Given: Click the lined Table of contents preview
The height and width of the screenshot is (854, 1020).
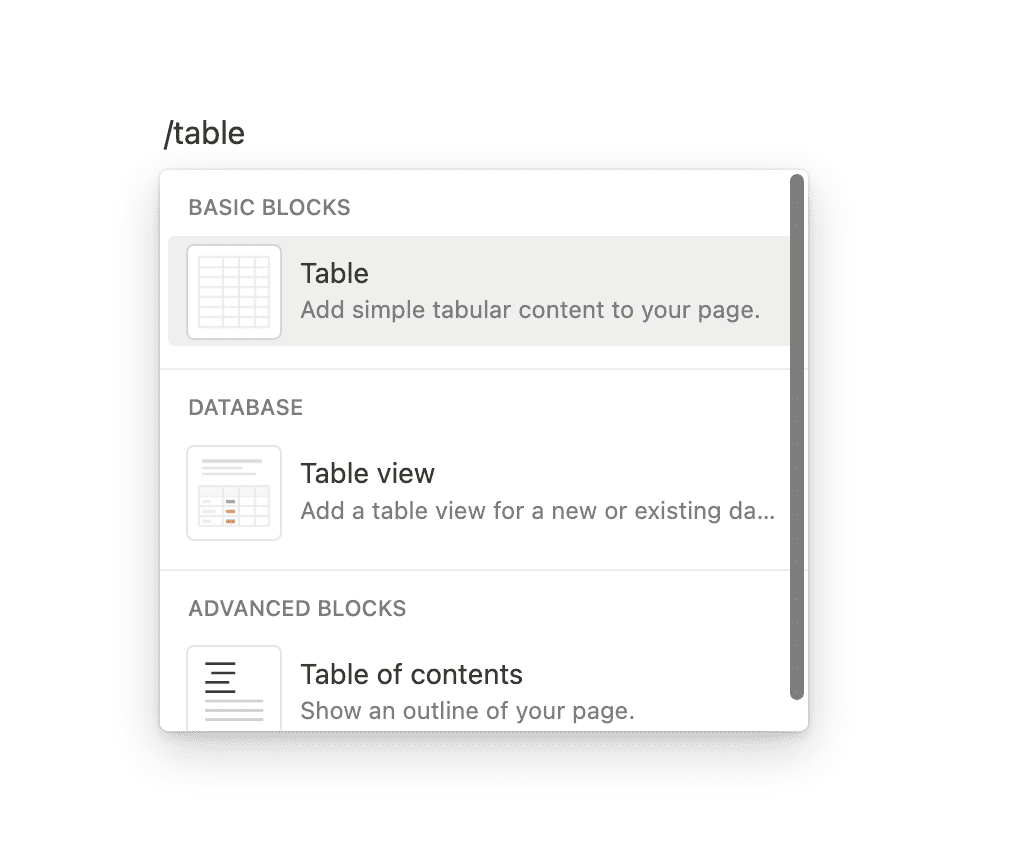Looking at the screenshot, I should pyautogui.click(x=233, y=688).
